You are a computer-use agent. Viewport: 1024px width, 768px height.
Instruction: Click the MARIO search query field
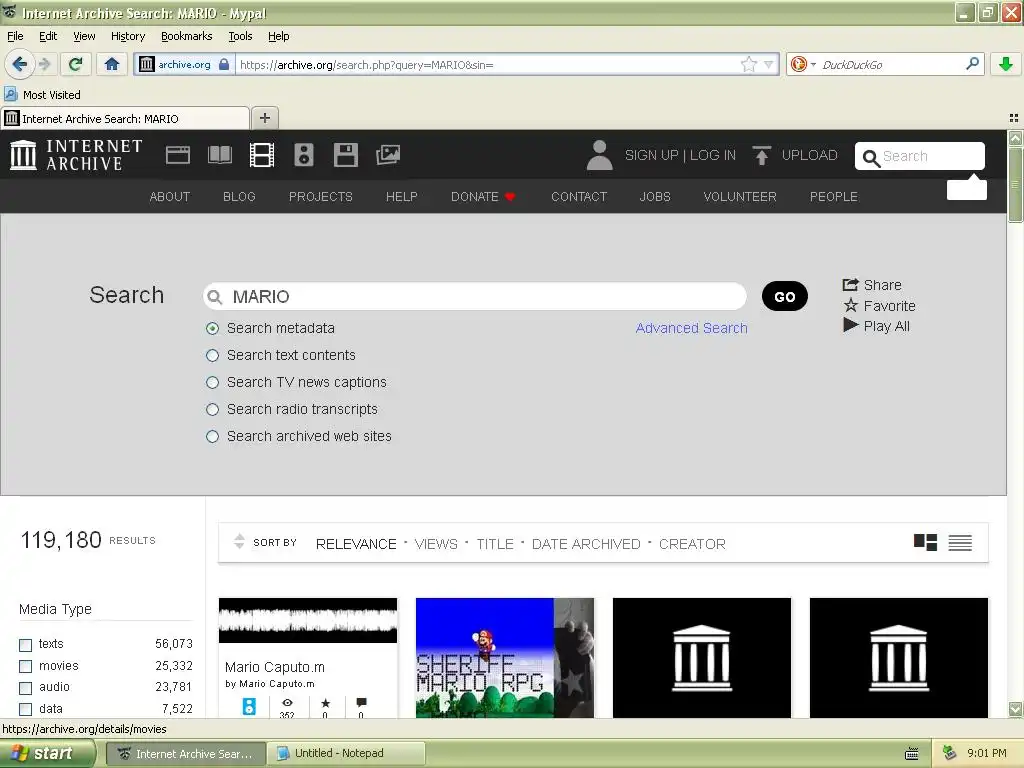pos(475,296)
